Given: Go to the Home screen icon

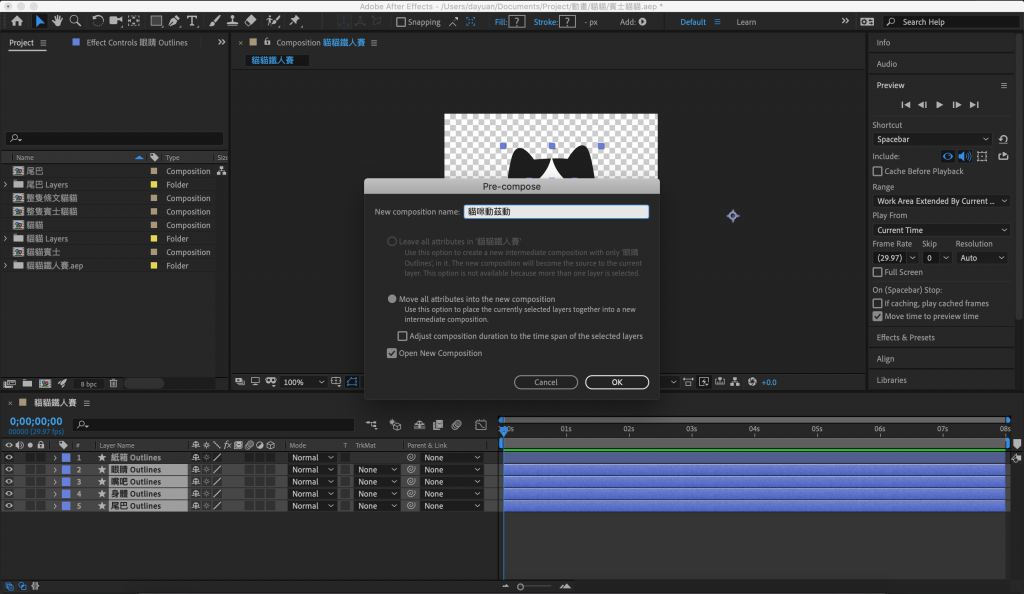Looking at the screenshot, I should (x=17, y=22).
